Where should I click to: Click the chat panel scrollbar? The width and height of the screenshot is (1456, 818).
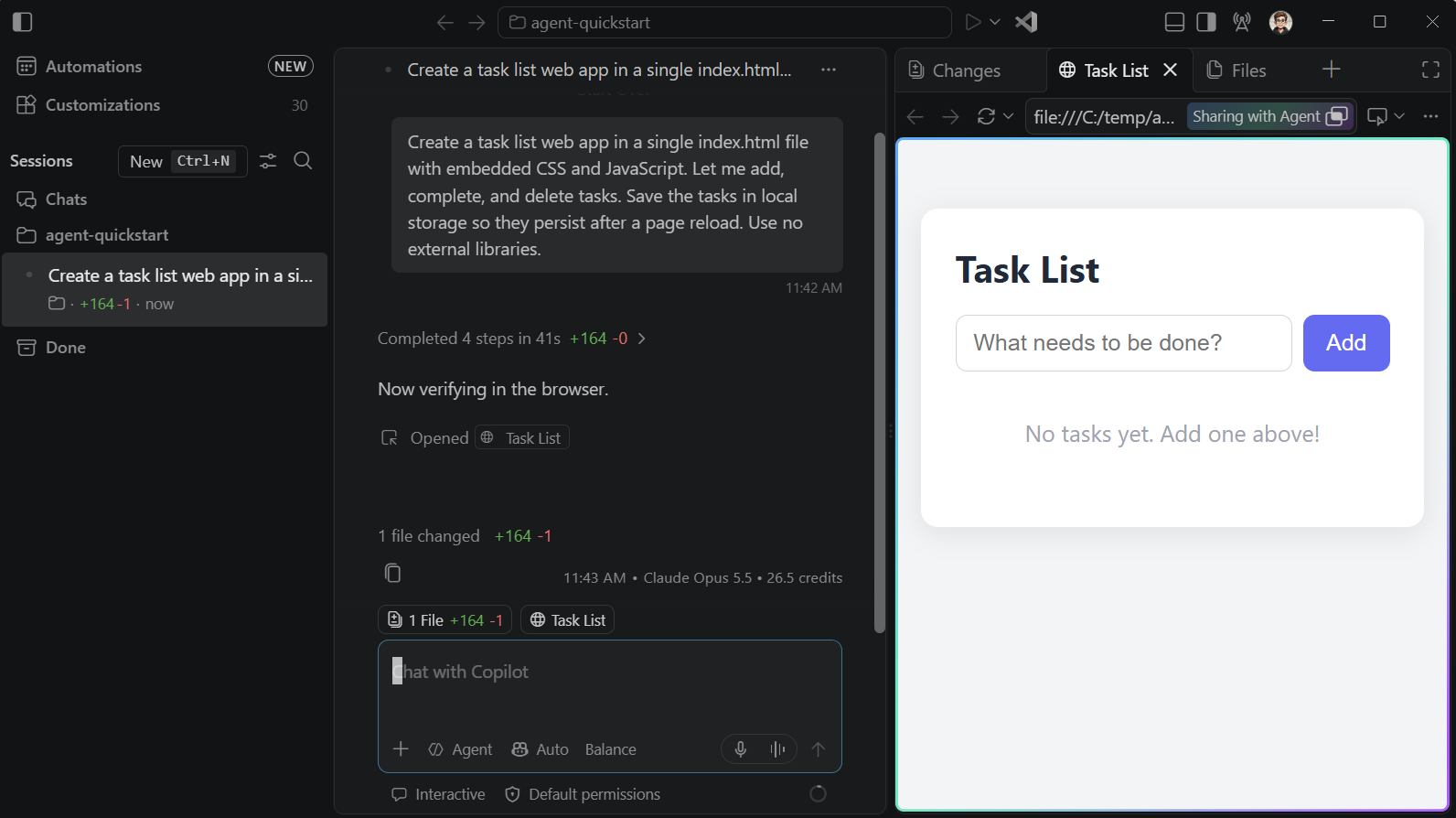pyautogui.click(x=880, y=382)
